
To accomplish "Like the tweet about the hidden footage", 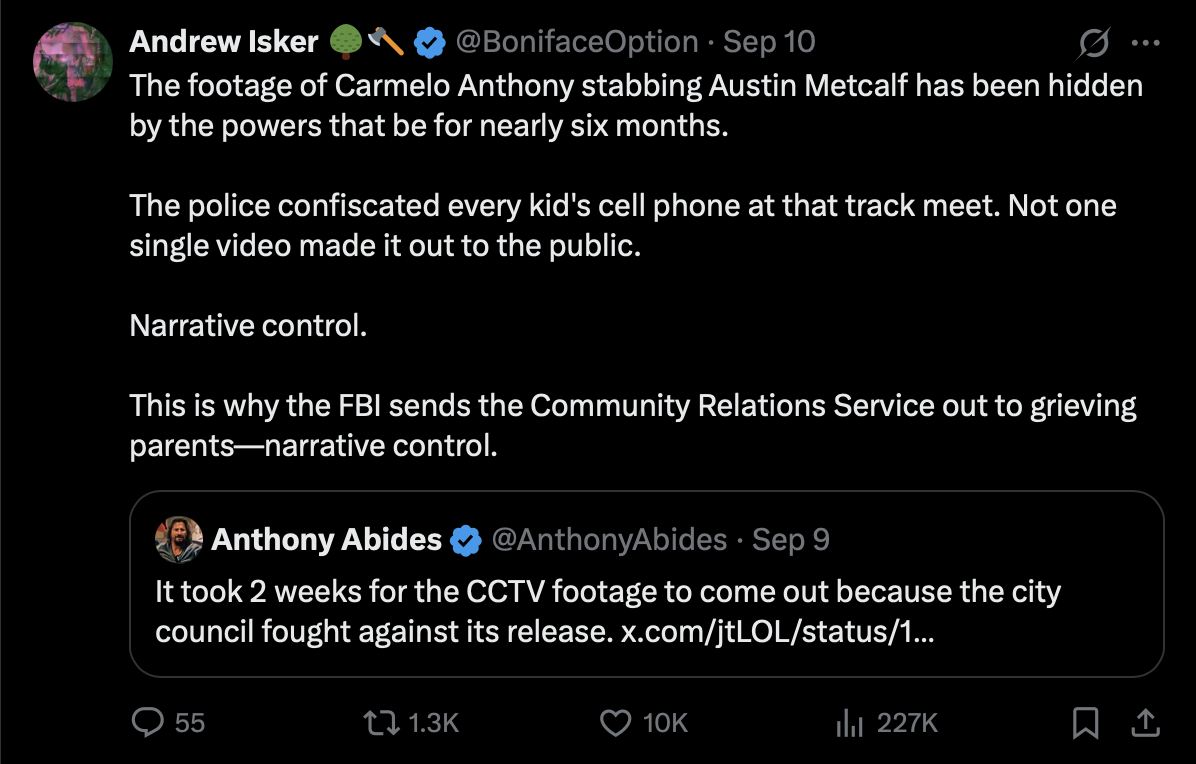I will (616, 722).
